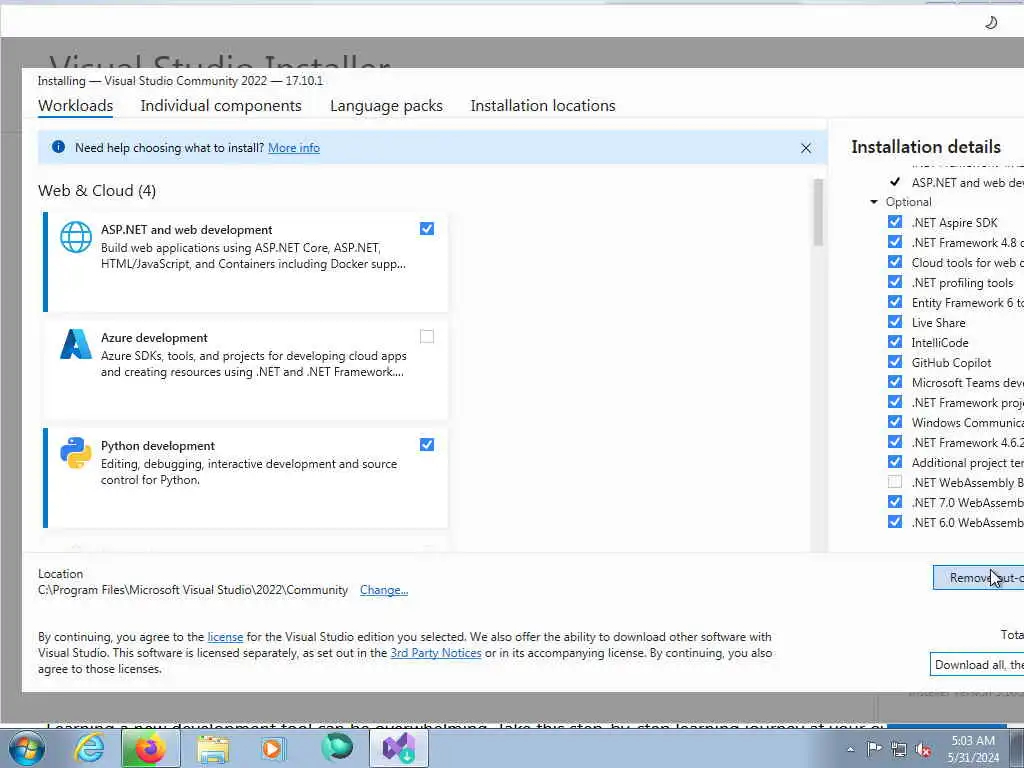Click the info icon in the help banner

click(x=58, y=147)
